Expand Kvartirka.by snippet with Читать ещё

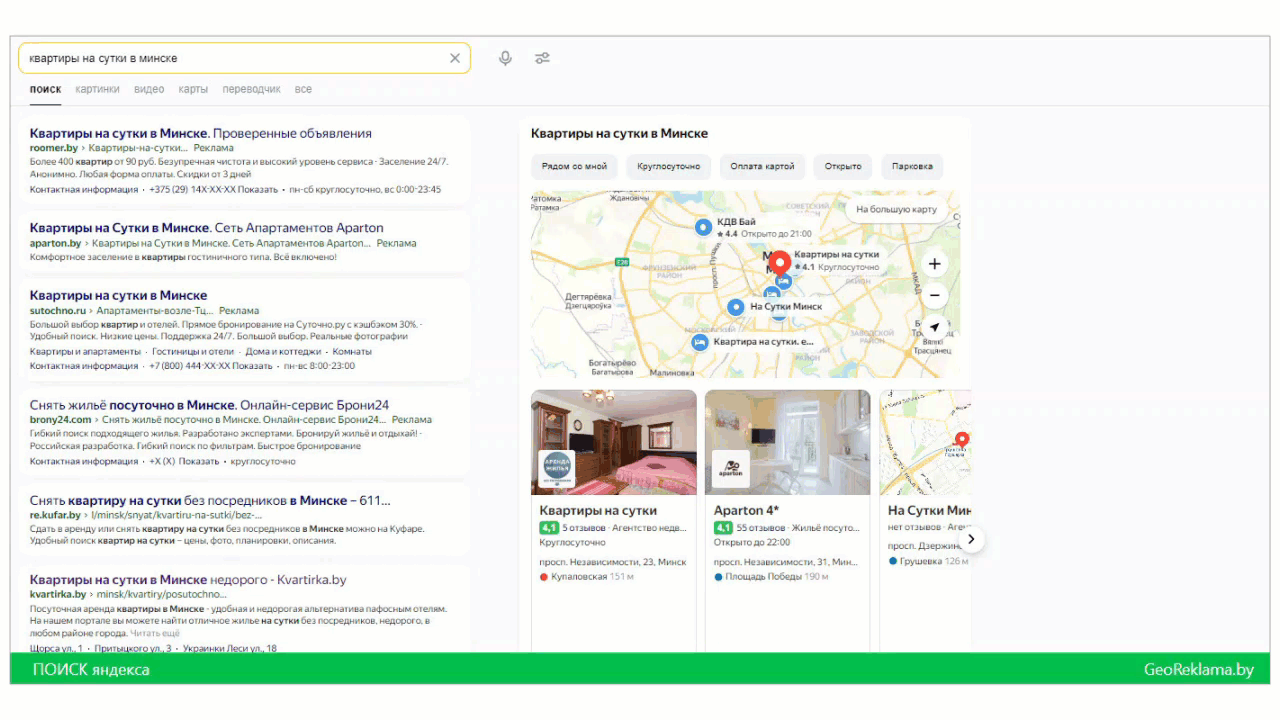[x=155, y=633]
